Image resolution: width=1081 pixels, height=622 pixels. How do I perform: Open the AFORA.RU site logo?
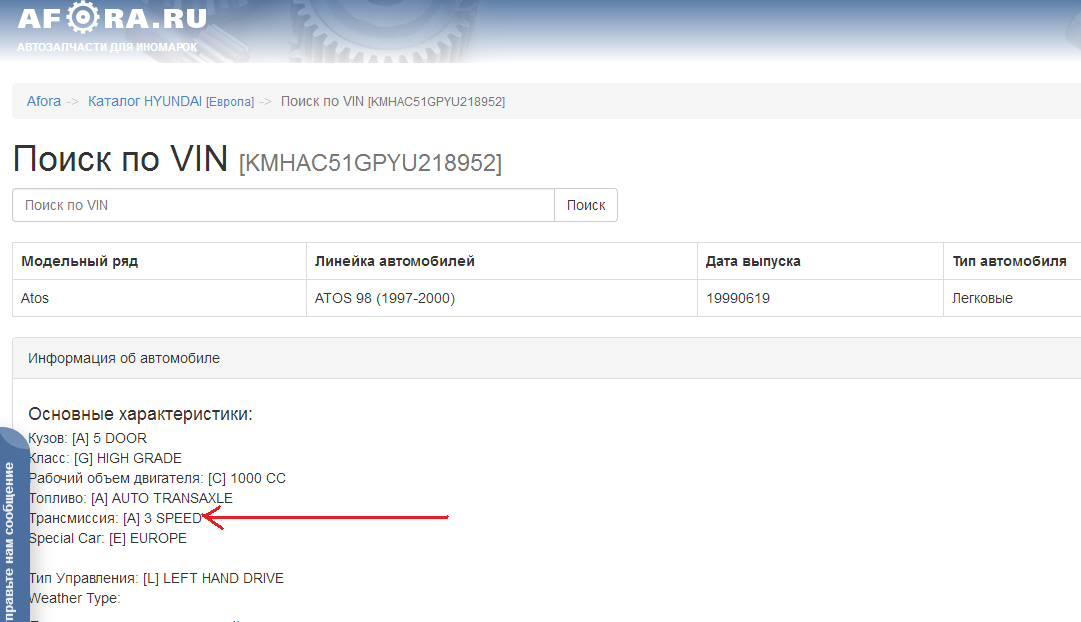pyautogui.click(x=112, y=18)
